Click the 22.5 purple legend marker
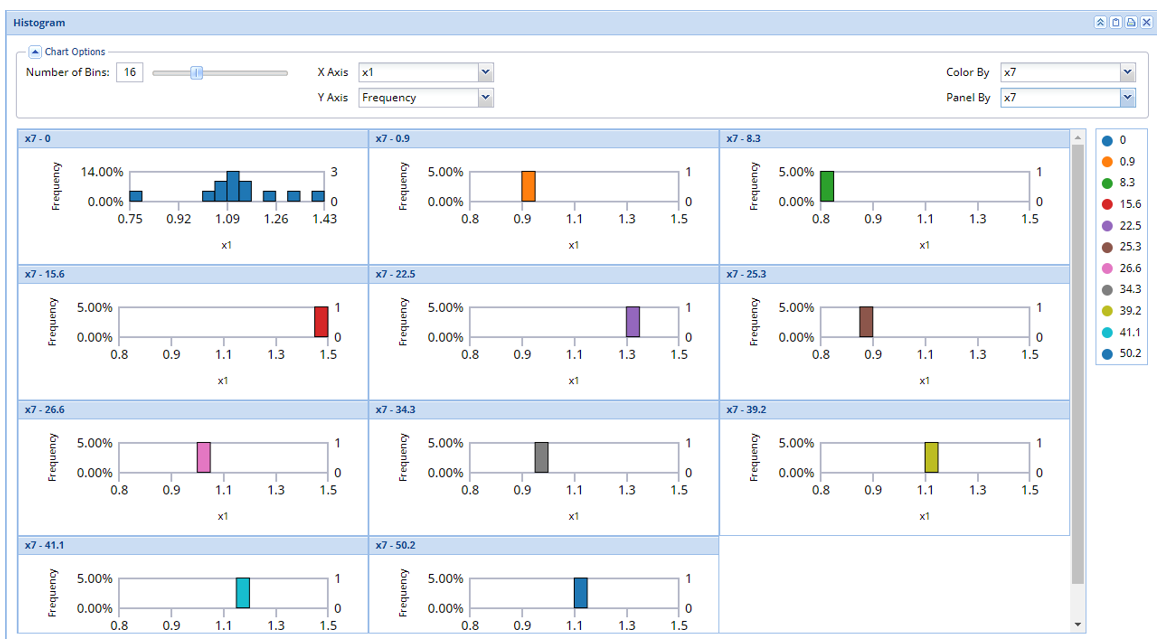Screen dimensions: 1157x644 pos(1107,226)
